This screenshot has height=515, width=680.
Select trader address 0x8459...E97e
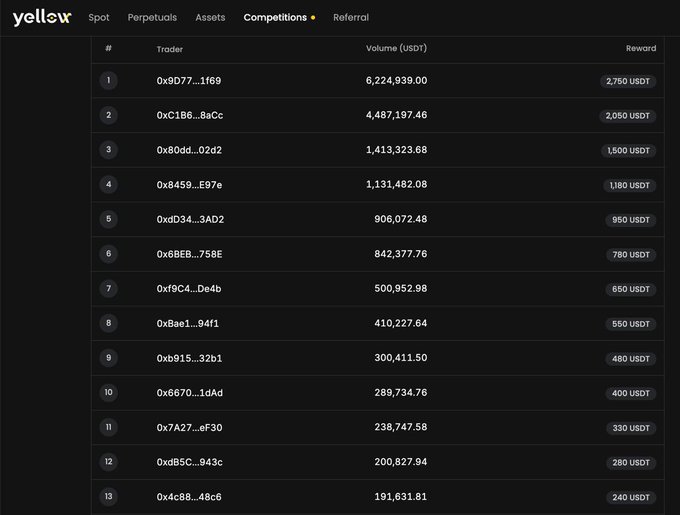(190, 185)
